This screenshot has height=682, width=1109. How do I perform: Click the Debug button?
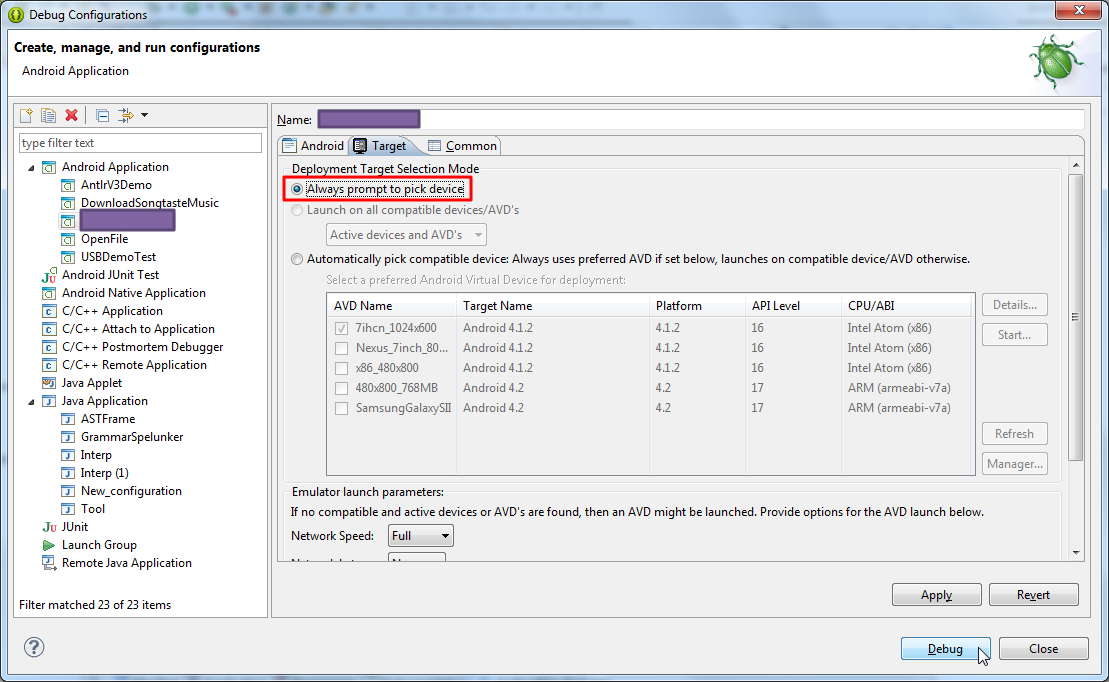click(946, 649)
